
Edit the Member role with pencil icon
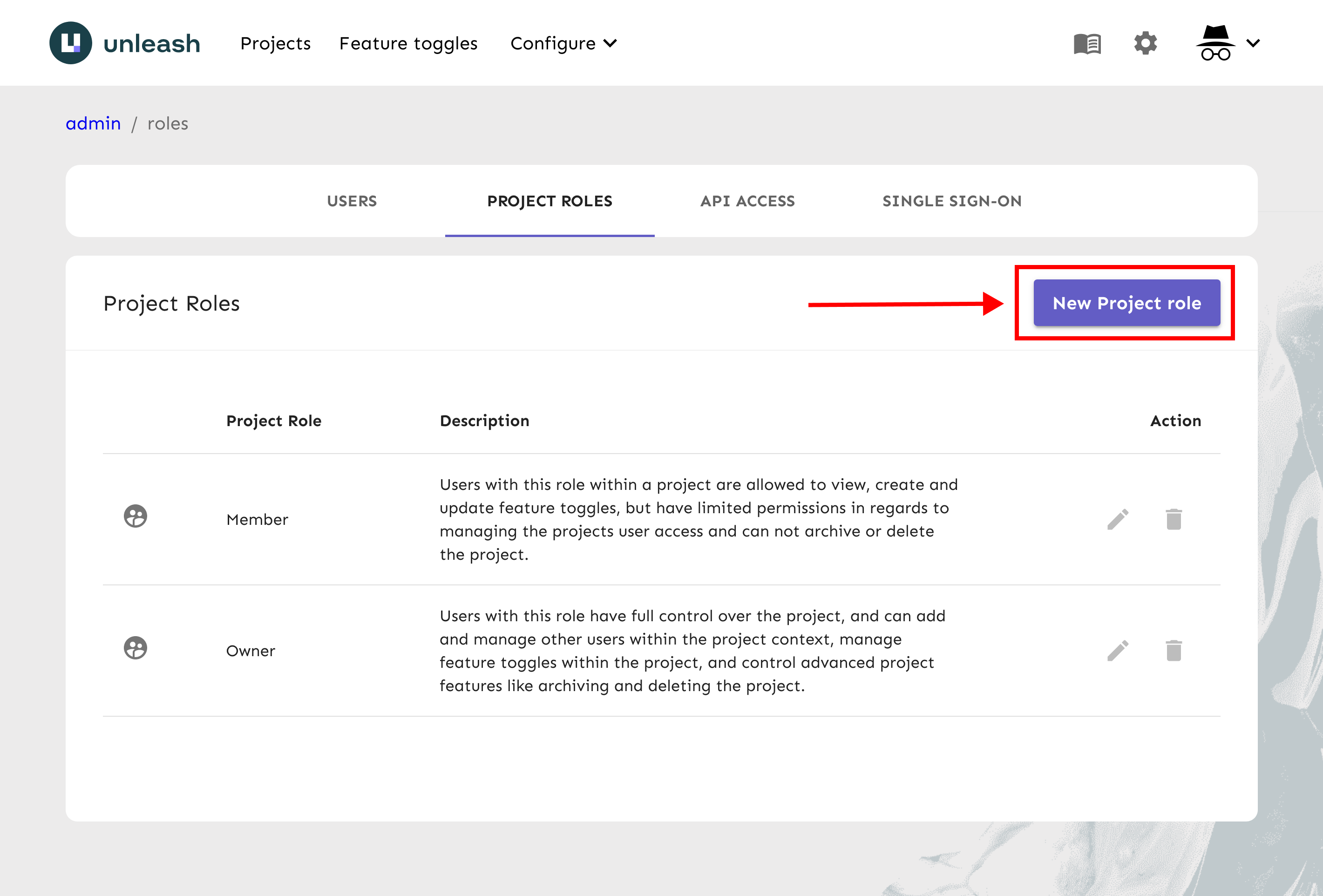1118,519
